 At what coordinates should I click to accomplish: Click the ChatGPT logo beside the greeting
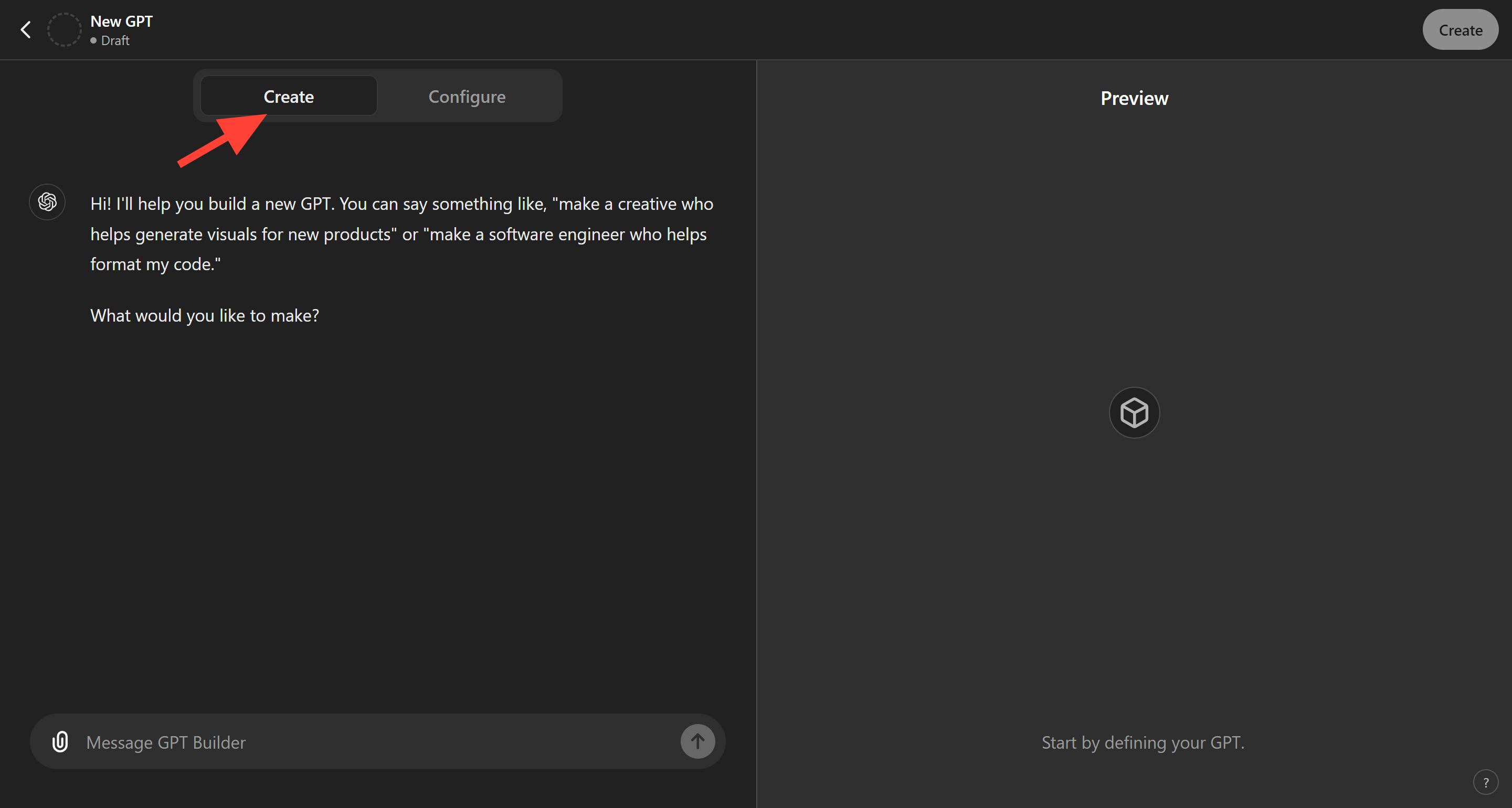click(48, 203)
